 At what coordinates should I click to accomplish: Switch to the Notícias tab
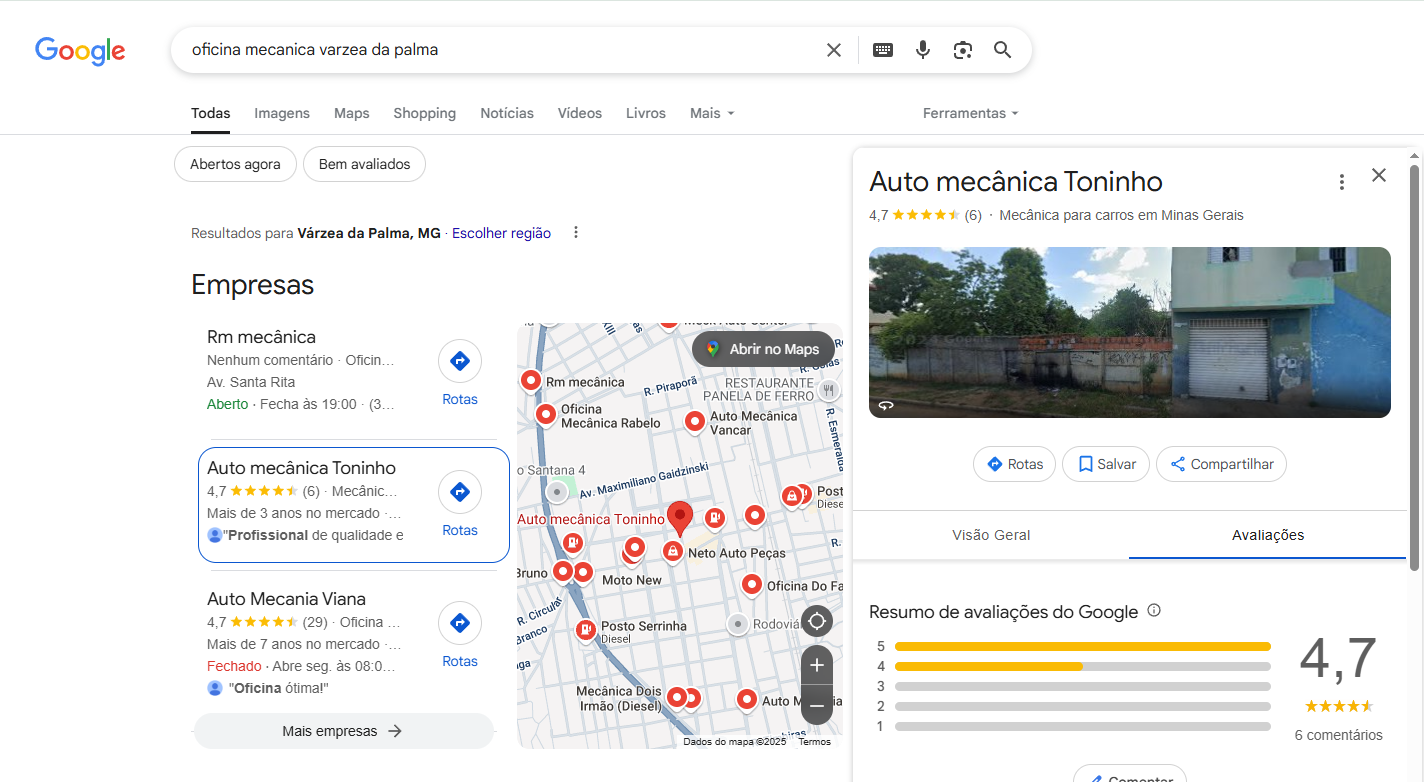pyautogui.click(x=507, y=113)
